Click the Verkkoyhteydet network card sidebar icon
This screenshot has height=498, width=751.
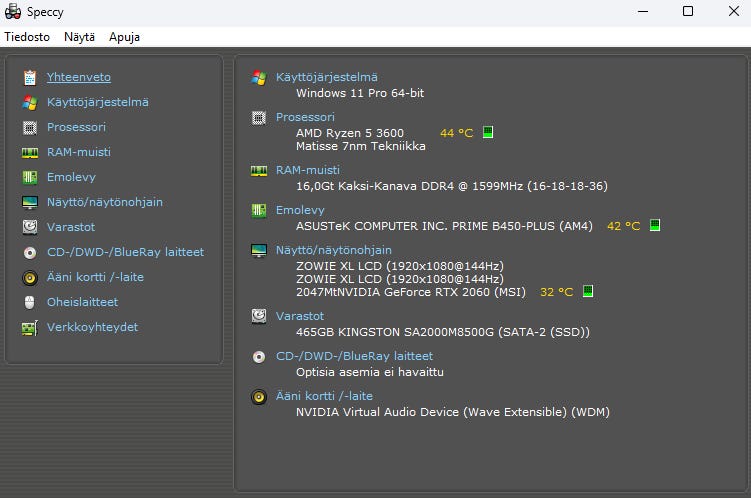tap(29, 327)
